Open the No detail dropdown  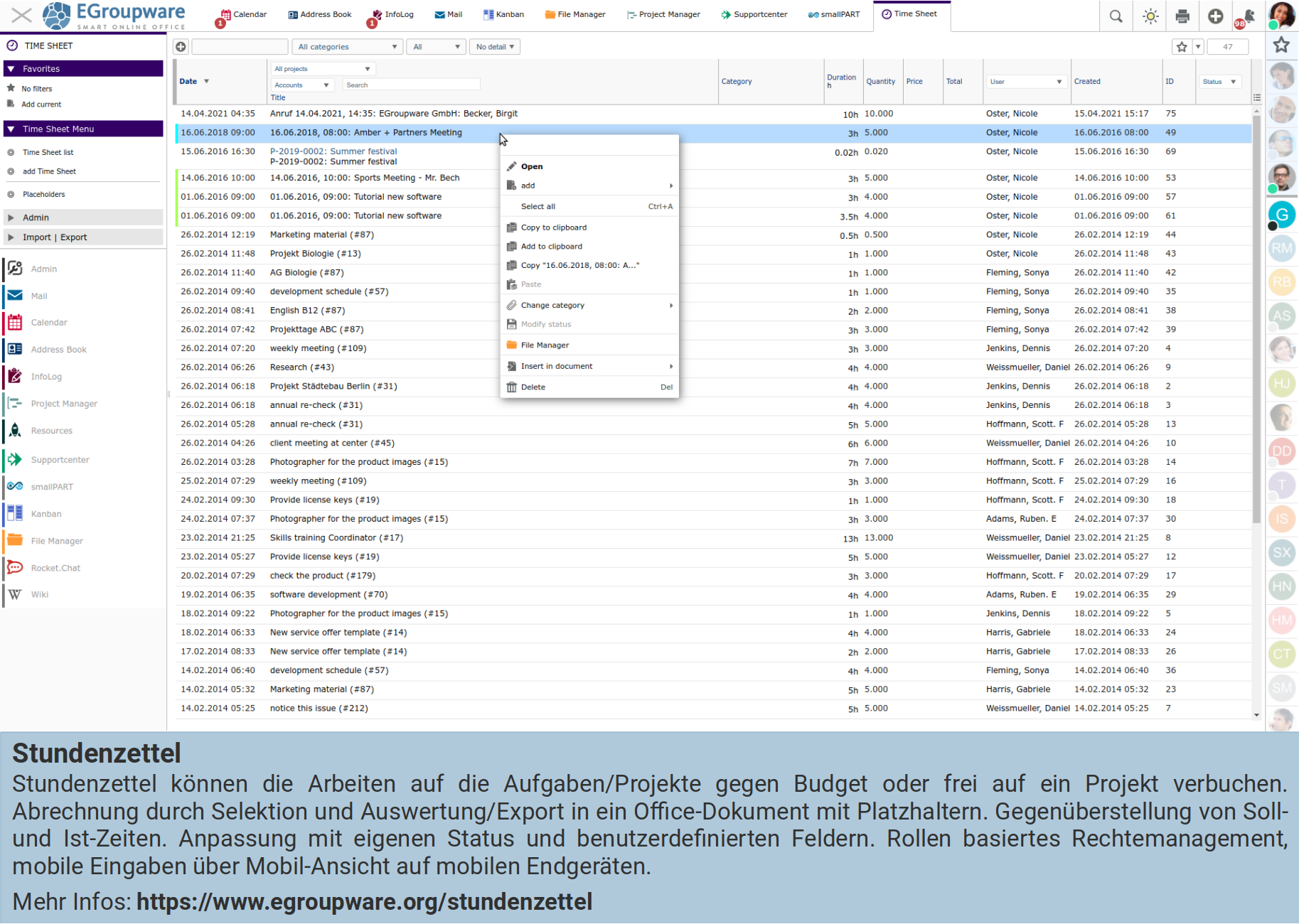tap(496, 47)
